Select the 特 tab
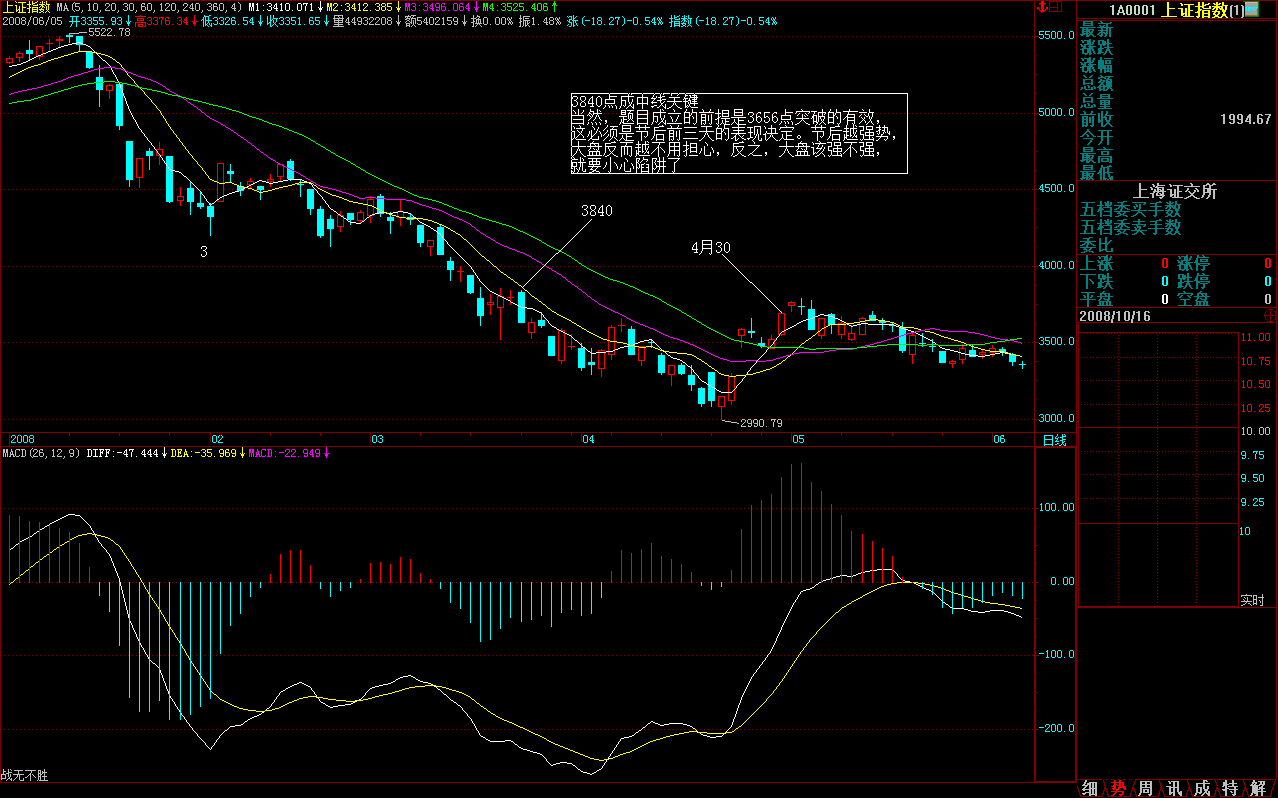 [x=1230, y=788]
